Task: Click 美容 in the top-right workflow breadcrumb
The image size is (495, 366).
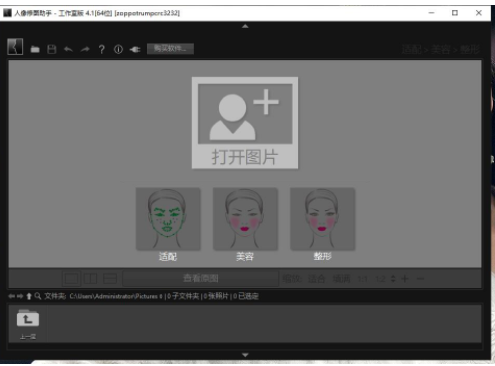Action: (x=441, y=50)
